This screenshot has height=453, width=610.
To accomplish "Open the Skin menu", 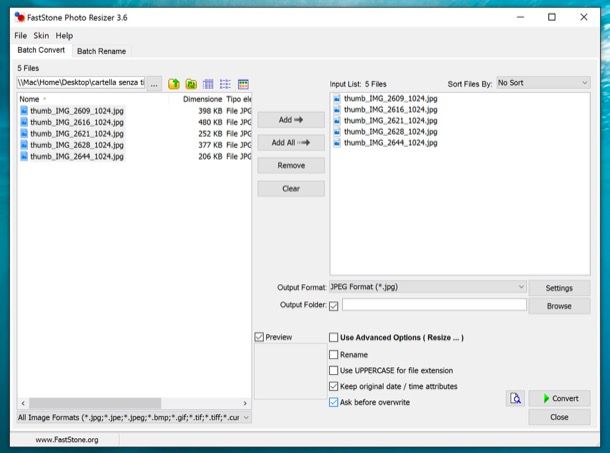I will click(x=41, y=36).
